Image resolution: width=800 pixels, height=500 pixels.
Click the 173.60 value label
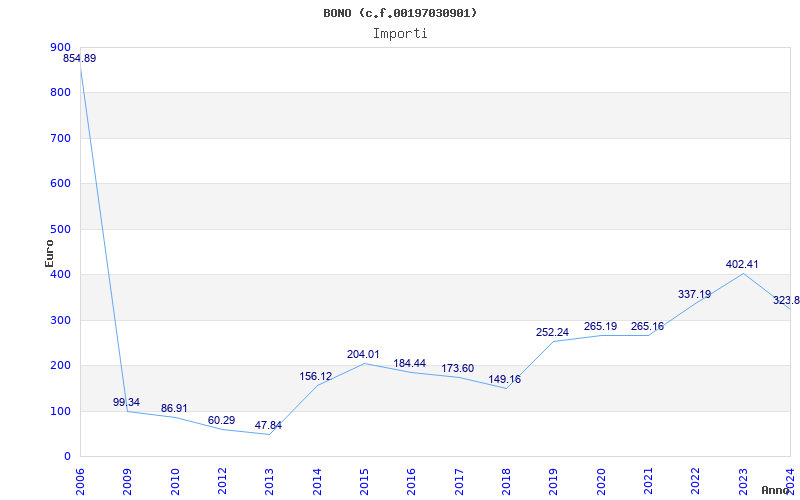coord(458,368)
